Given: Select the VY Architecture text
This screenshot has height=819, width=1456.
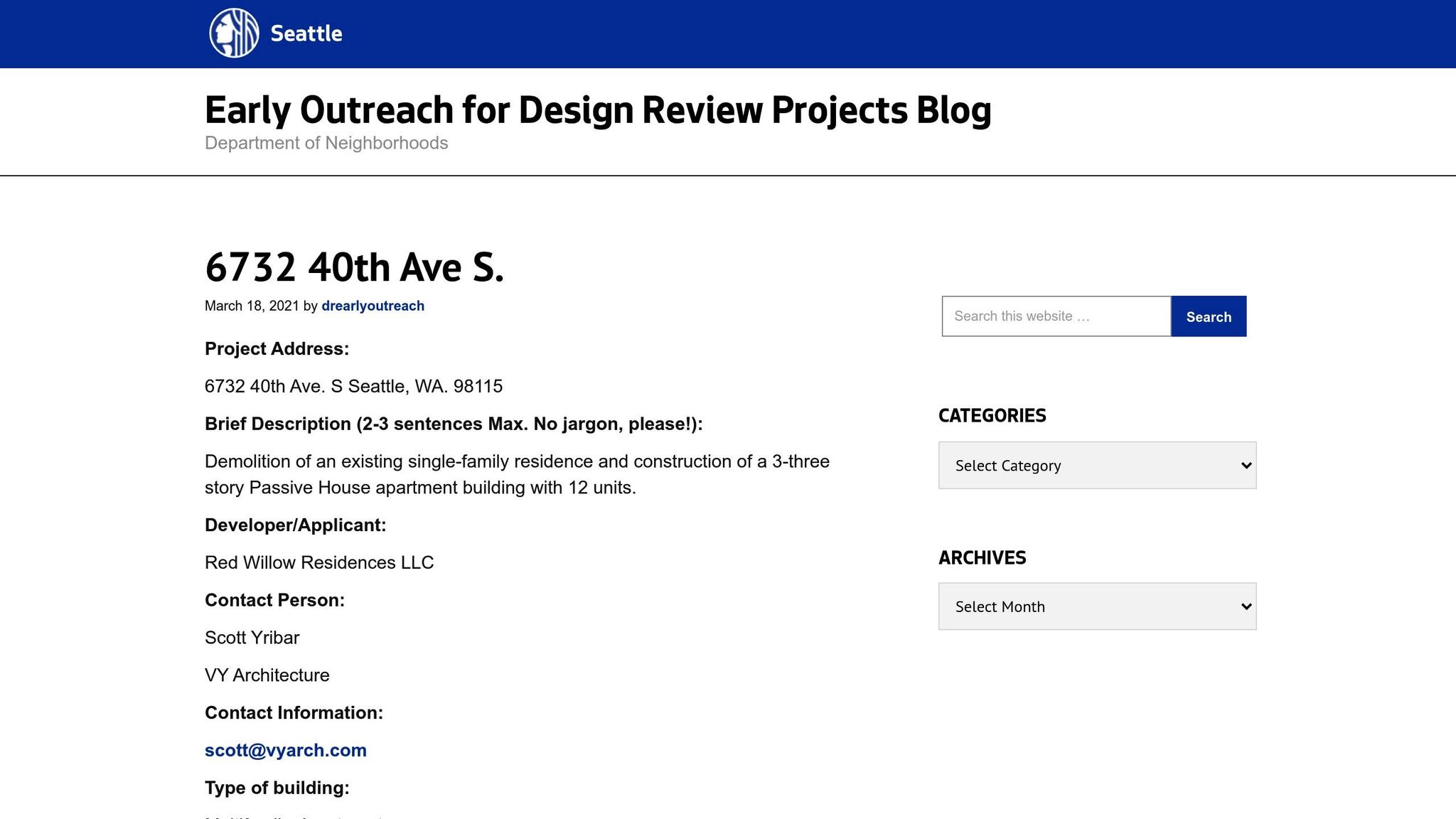Looking at the screenshot, I should (x=267, y=675).
